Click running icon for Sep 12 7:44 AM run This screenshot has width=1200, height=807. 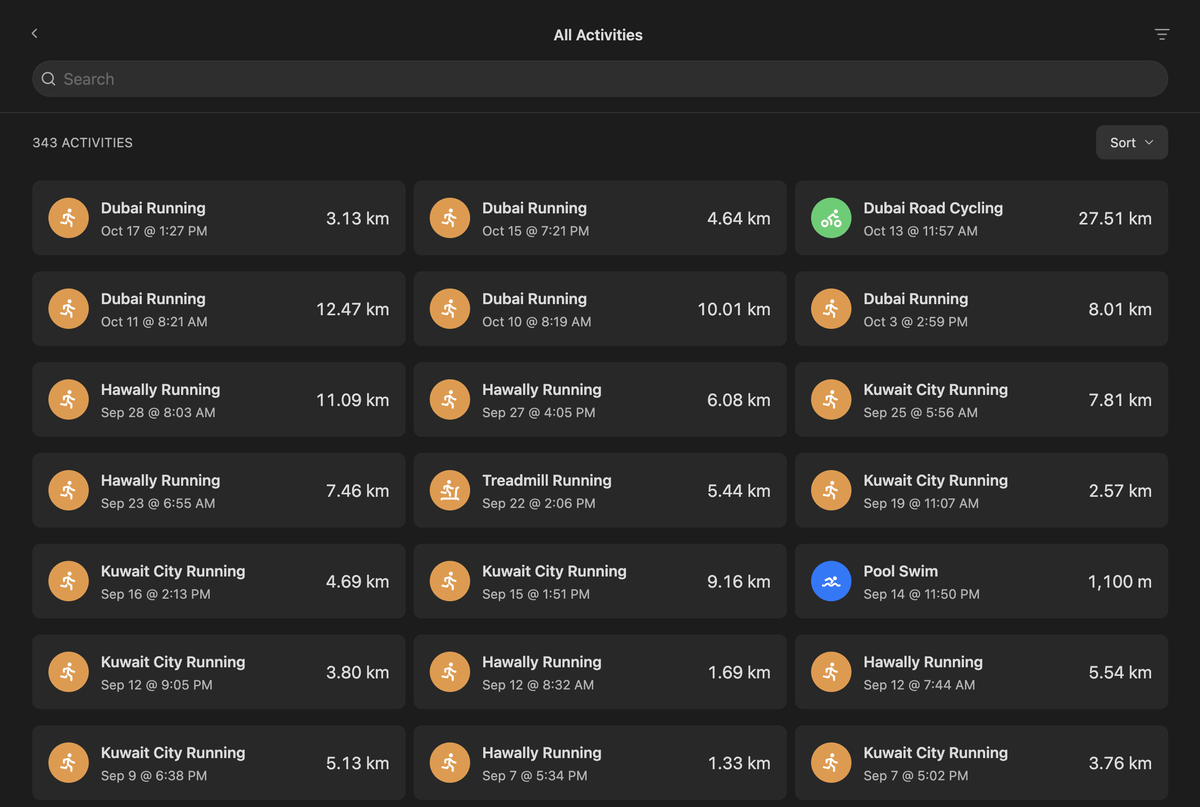(831, 672)
